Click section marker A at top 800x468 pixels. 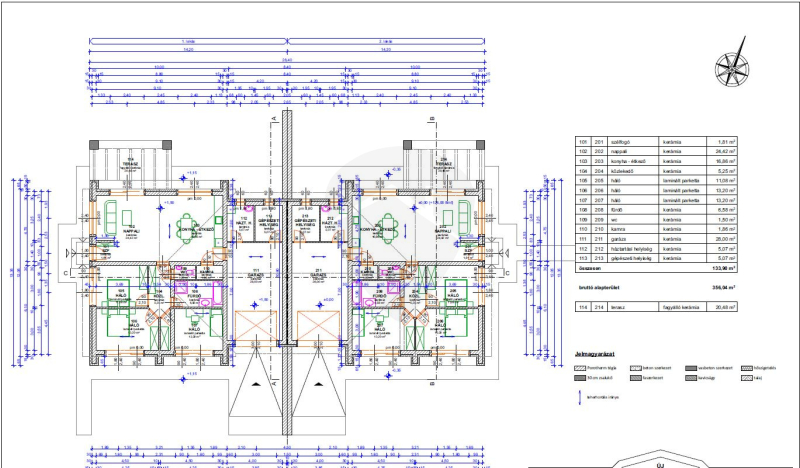tap(273, 118)
